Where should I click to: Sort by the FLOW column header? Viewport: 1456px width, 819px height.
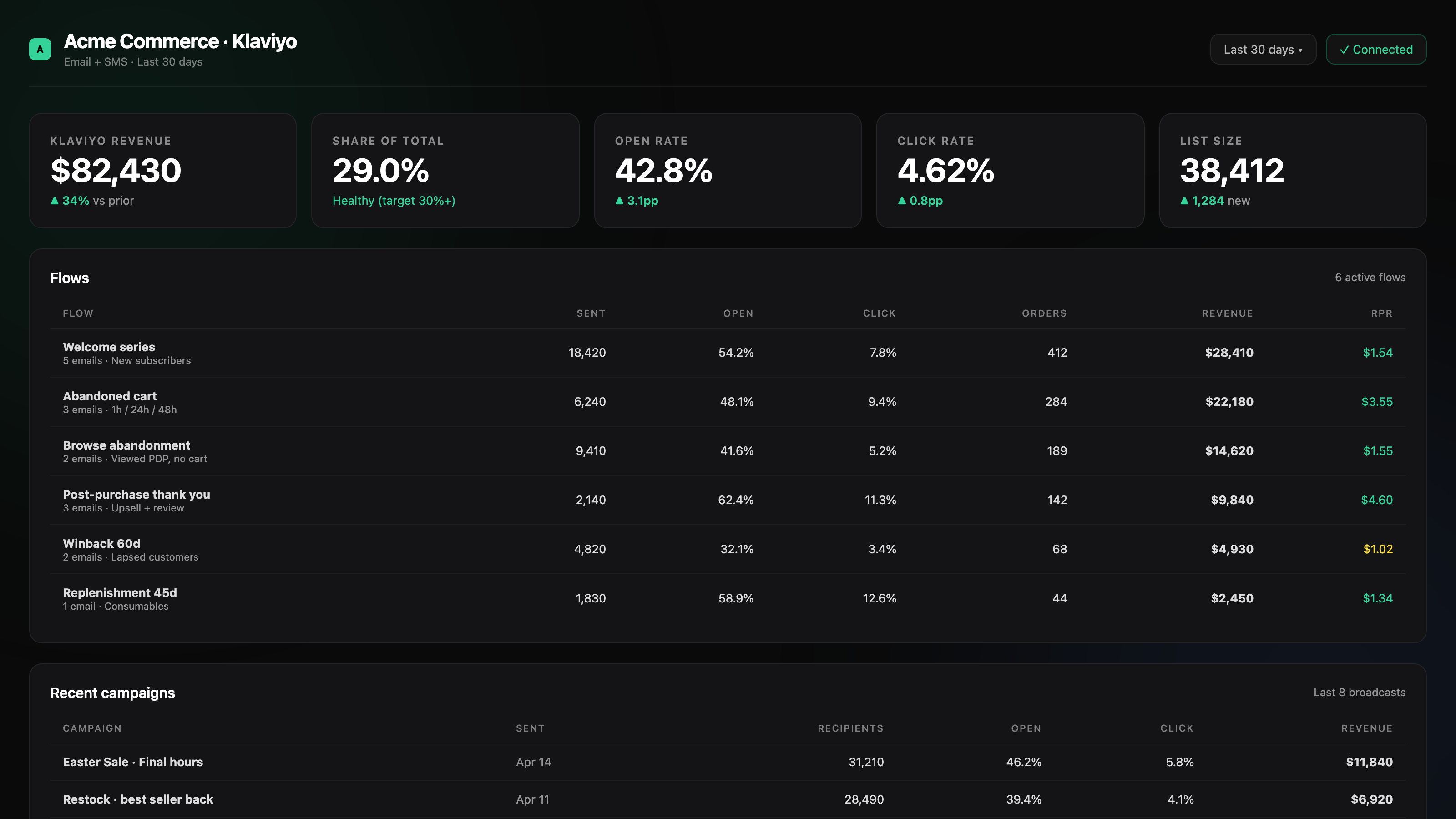click(78, 313)
